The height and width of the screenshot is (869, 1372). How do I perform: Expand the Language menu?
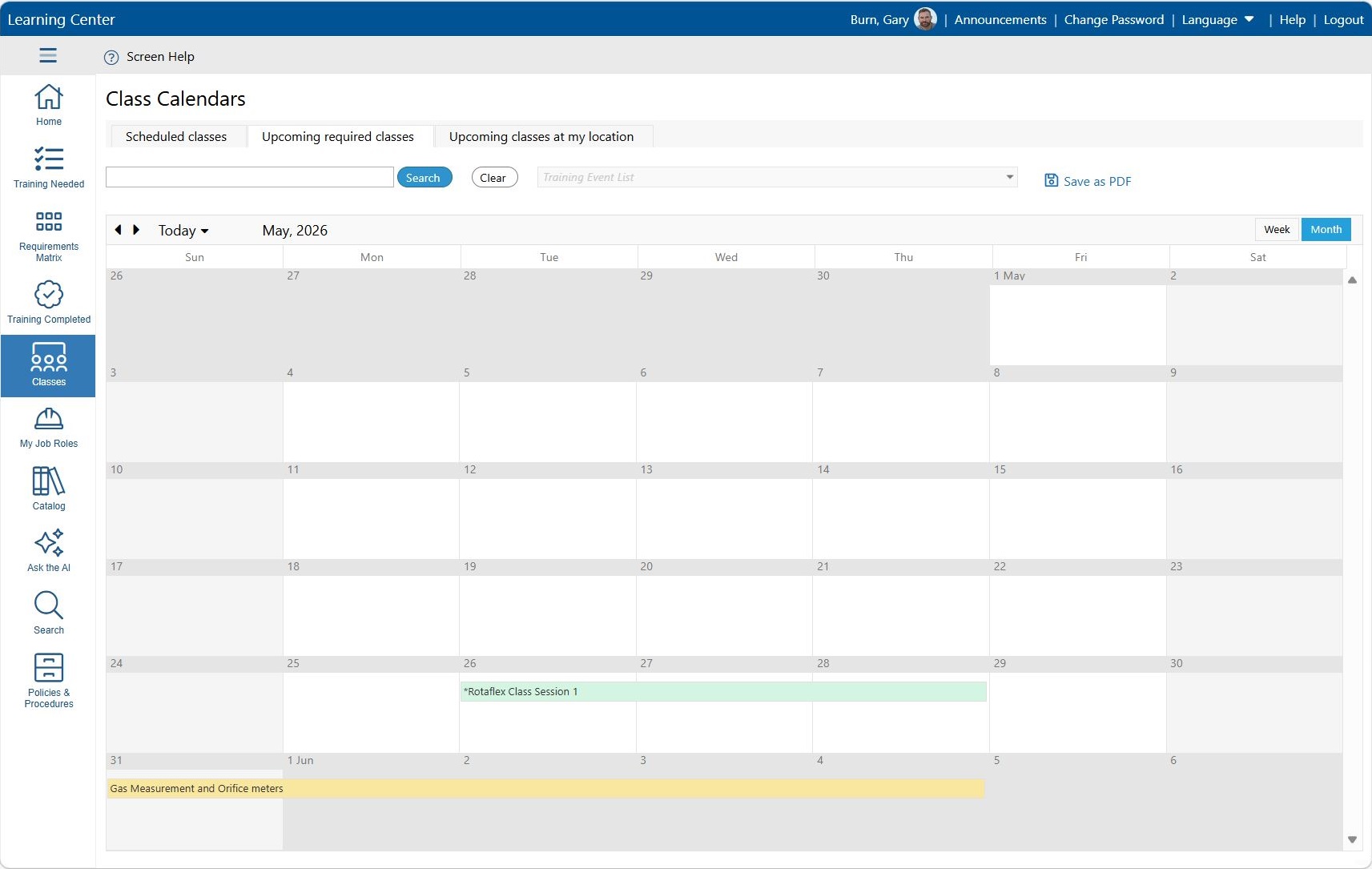pos(1217,19)
